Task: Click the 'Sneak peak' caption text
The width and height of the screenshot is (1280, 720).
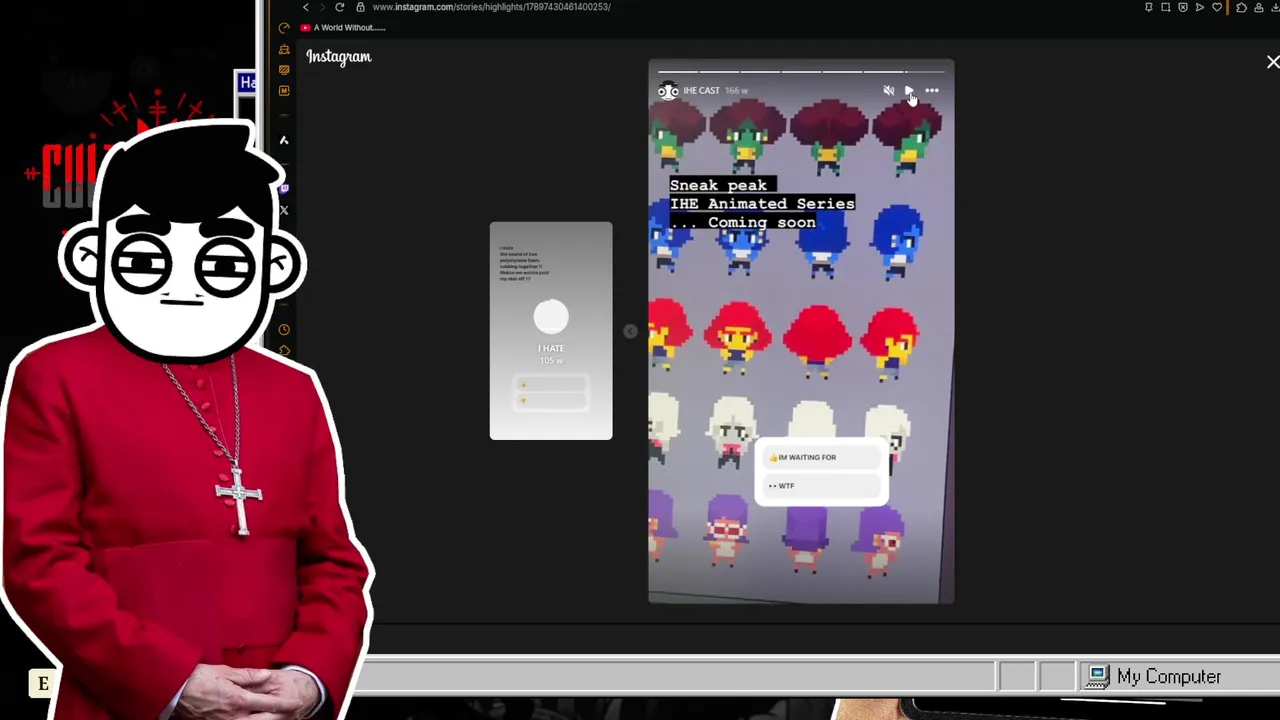Action: (x=719, y=185)
